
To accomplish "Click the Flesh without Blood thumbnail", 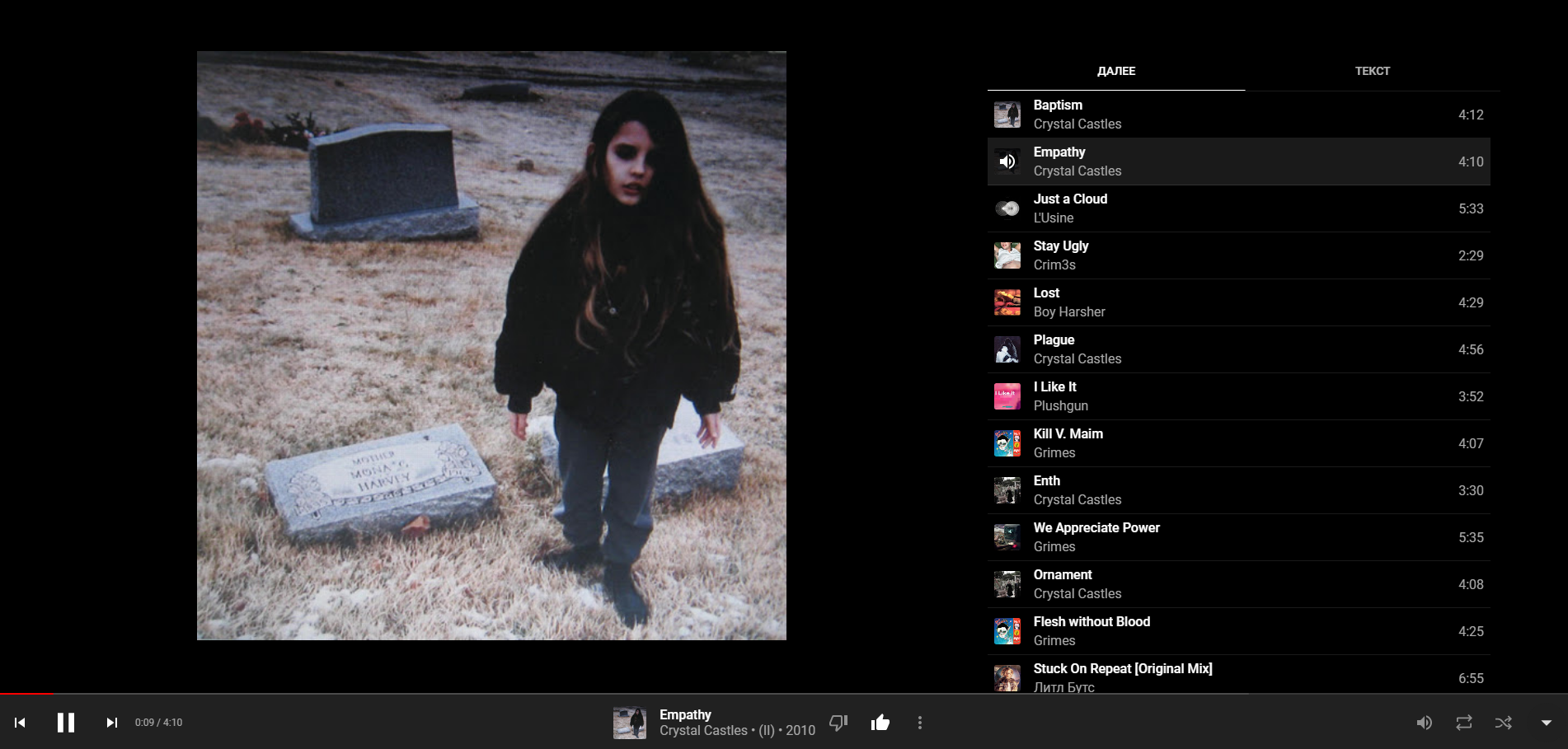I will pyautogui.click(x=1007, y=631).
